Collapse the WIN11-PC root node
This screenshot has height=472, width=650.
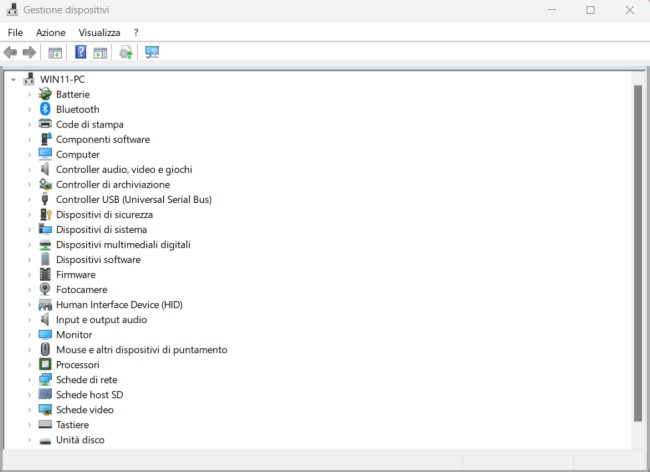pyautogui.click(x=13, y=79)
